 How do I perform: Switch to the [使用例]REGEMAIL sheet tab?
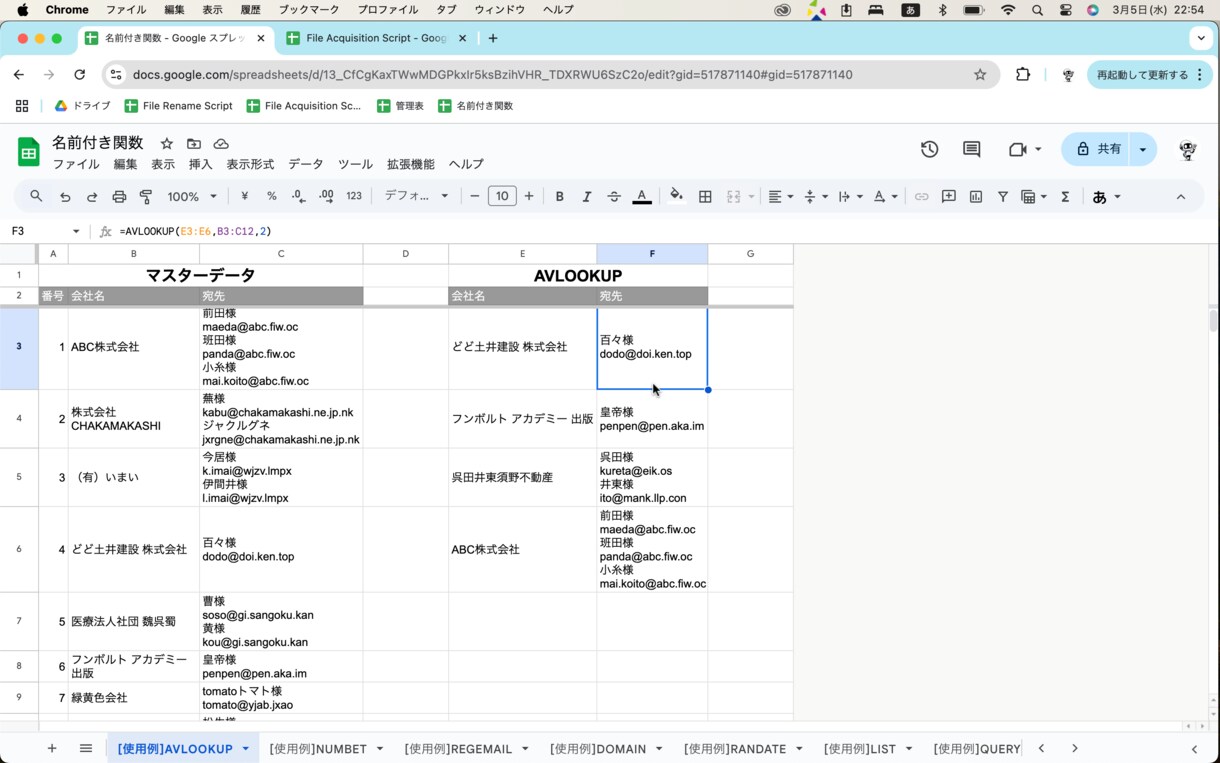[x=458, y=749]
